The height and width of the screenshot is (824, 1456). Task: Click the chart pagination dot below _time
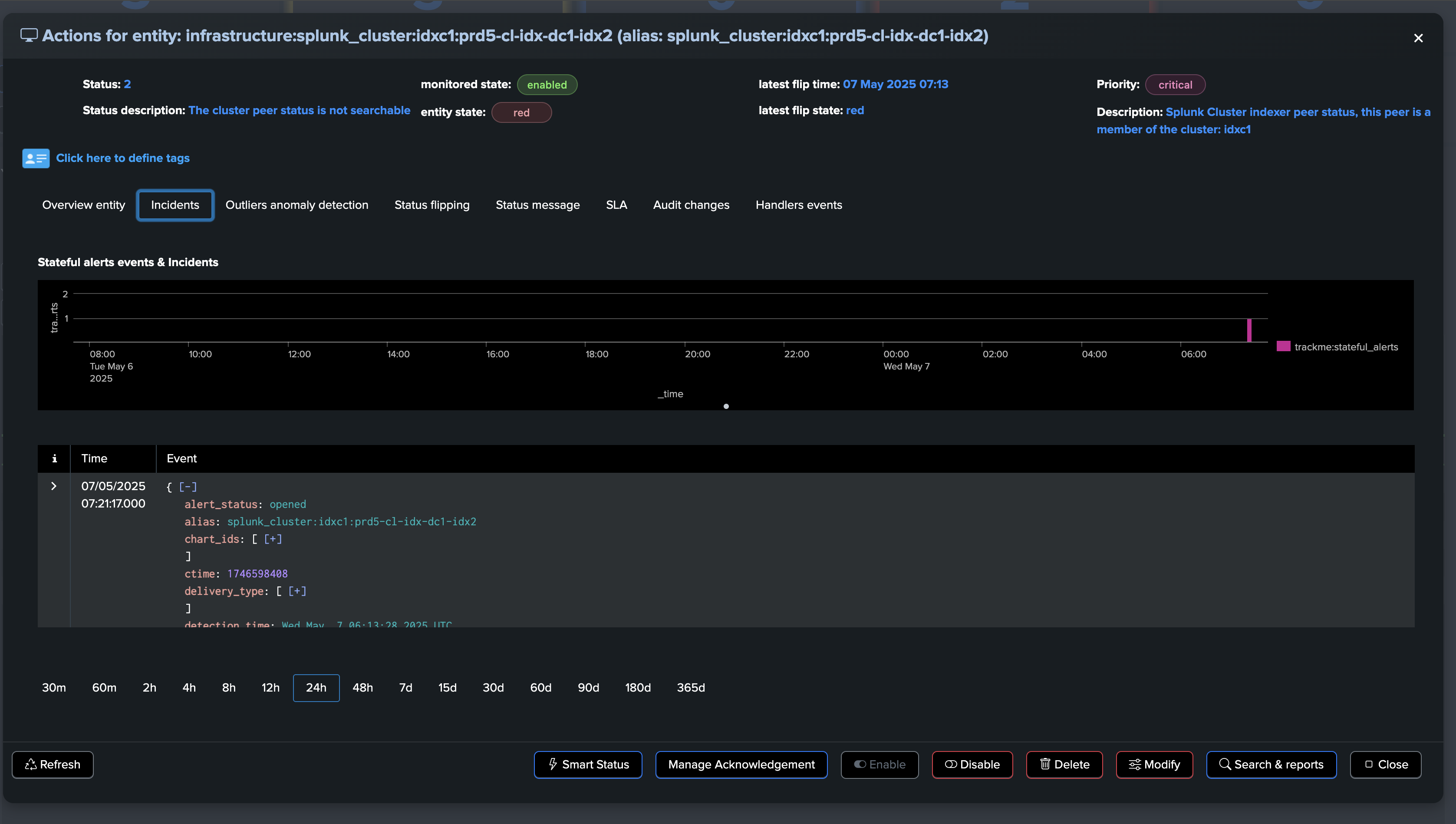tap(726, 406)
